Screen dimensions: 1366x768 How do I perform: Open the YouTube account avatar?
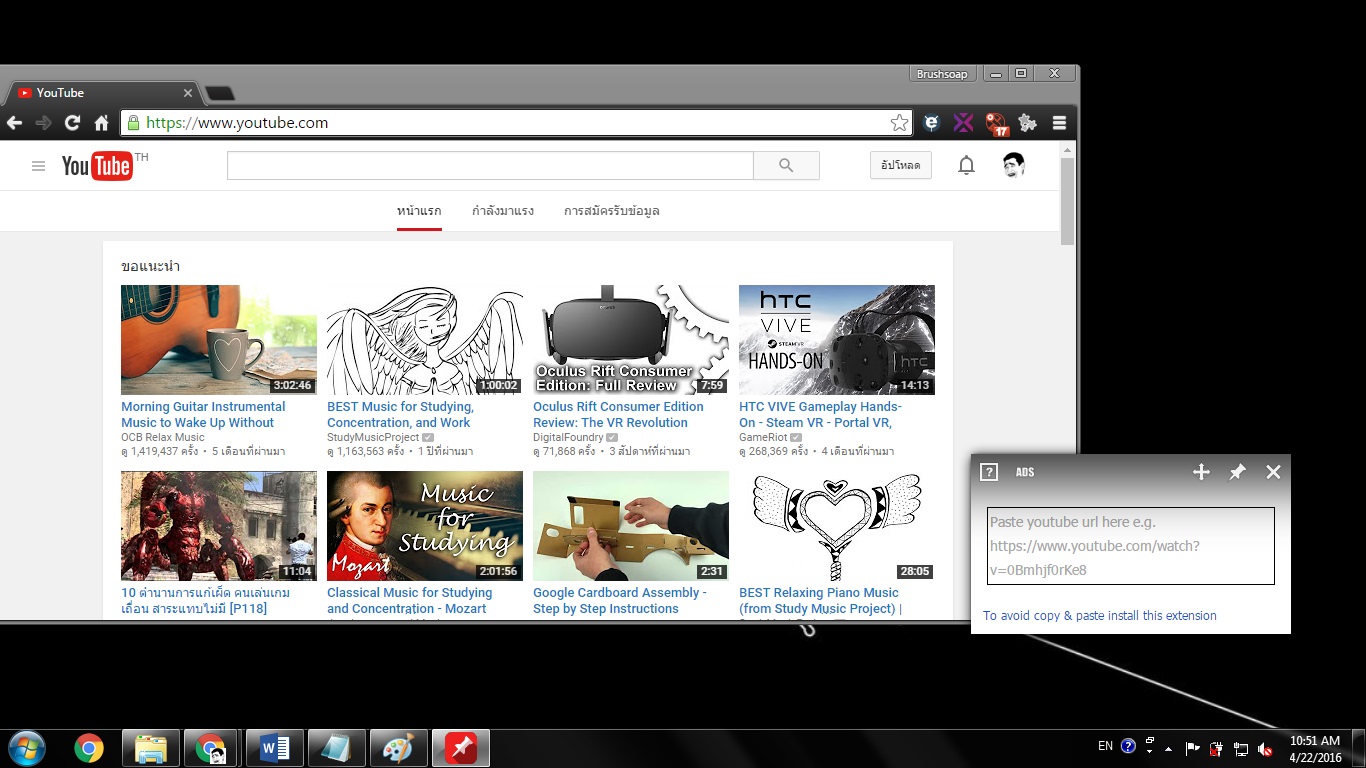(x=1014, y=166)
